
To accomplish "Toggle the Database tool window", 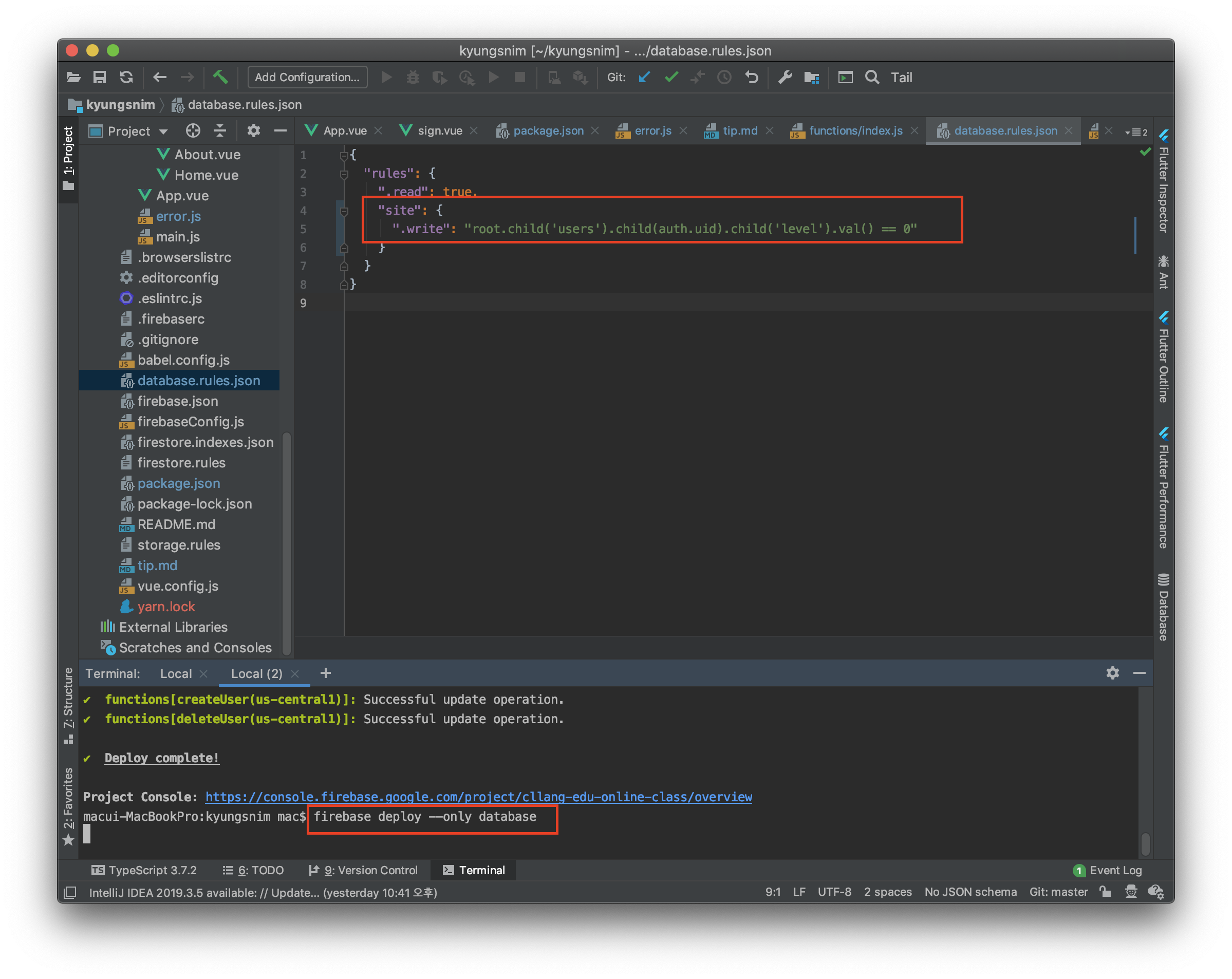I will 1164,607.
